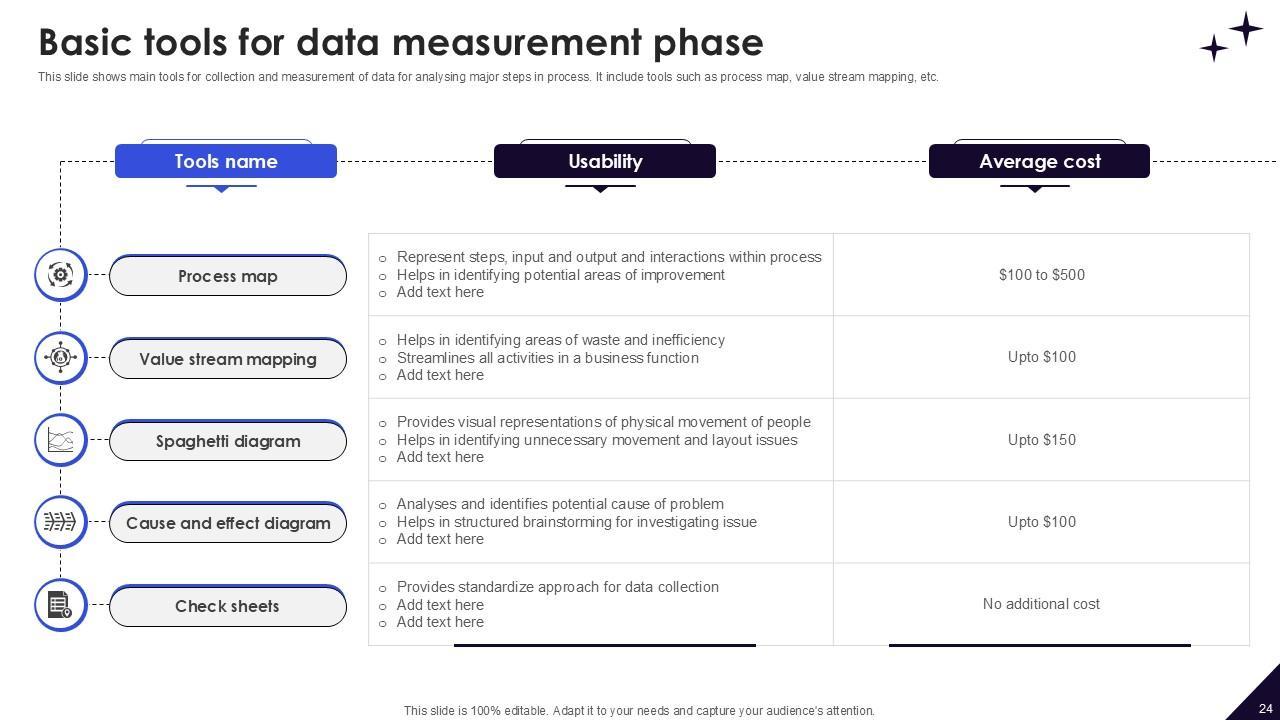The image size is (1280, 720).
Task: Select the Usability header
Action: point(605,161)
